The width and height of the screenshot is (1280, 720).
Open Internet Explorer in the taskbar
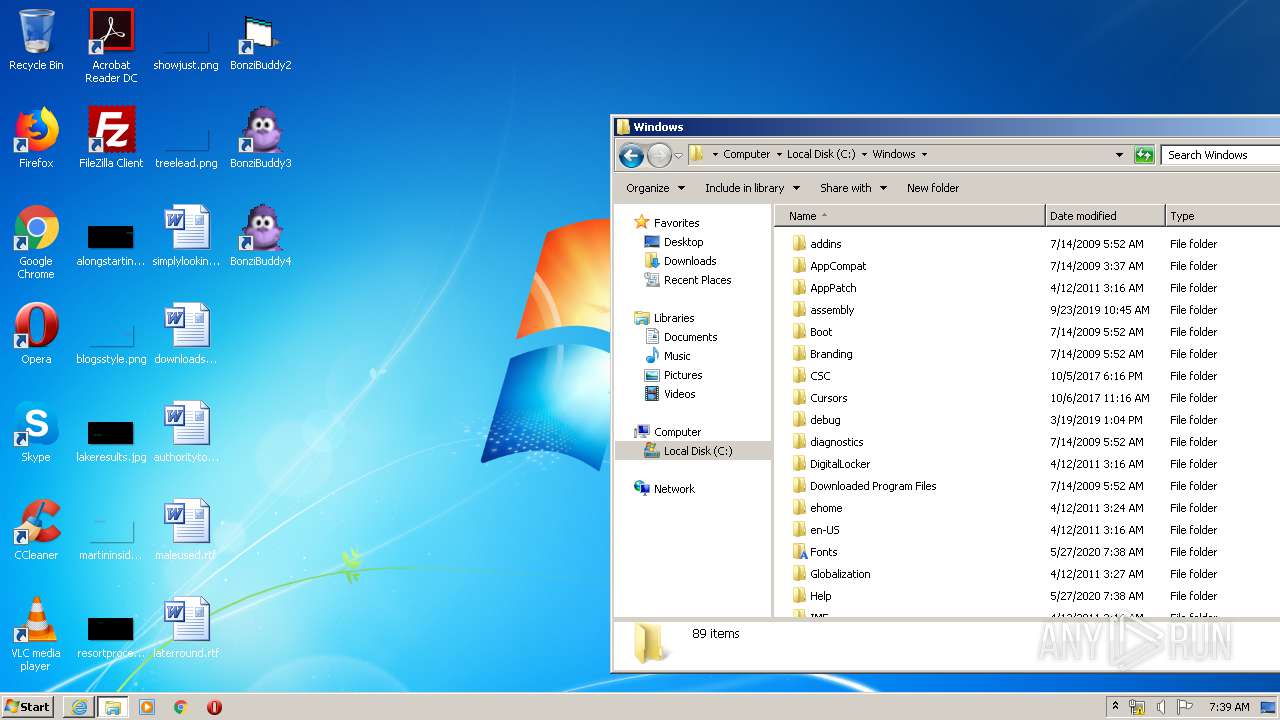pos(79,707)
